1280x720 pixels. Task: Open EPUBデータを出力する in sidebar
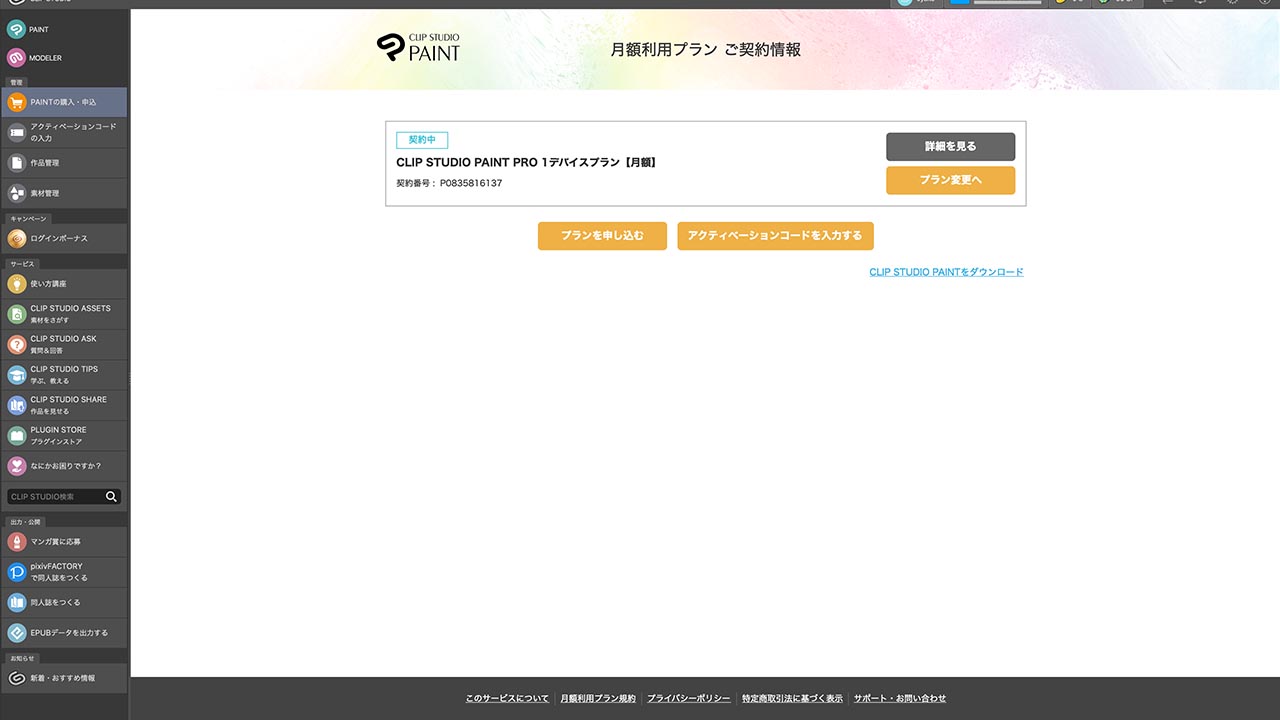[x=64, y=633]
